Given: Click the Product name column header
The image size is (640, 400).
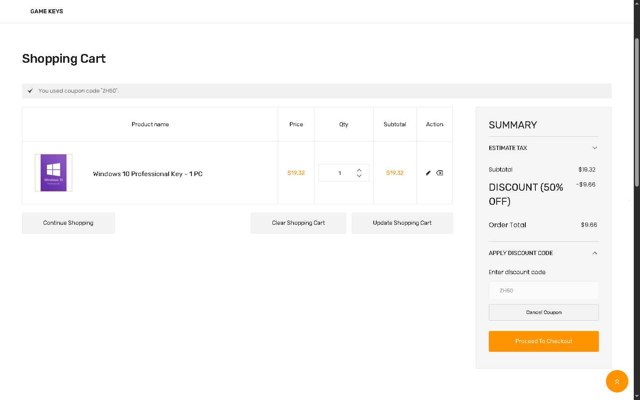Looking at the screenshot, I should 150,124.
